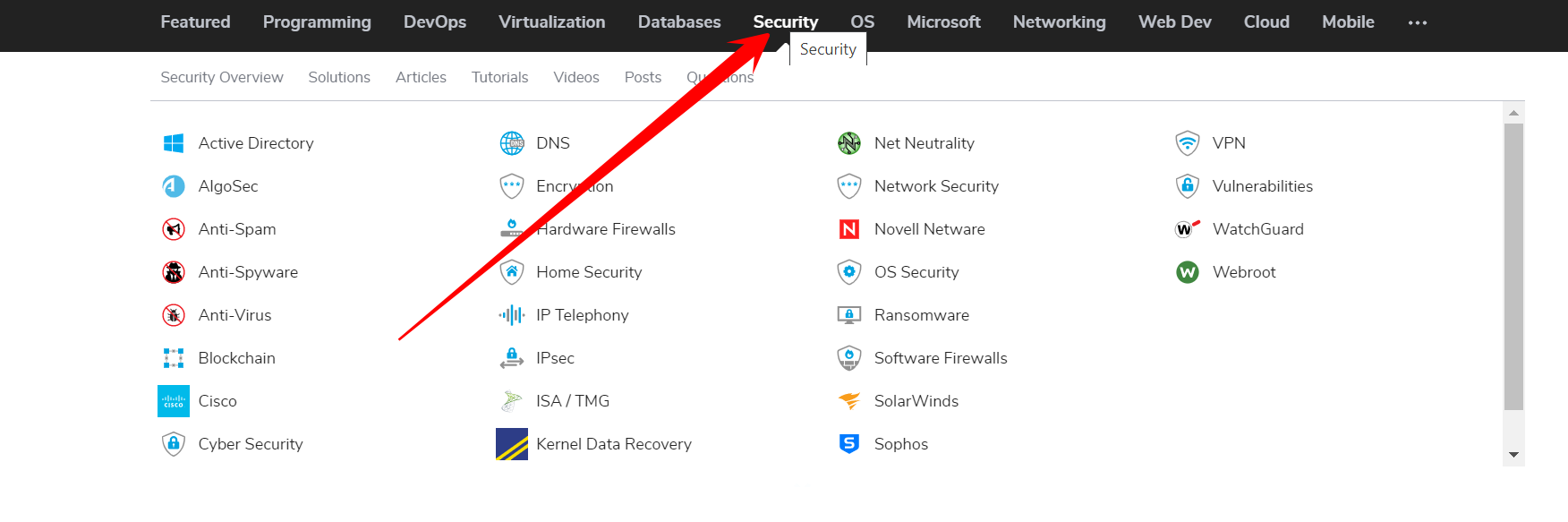Viewport: 1568px width, 522px height.
Task: Open the Networking menu tab
Action: (x=1059, y=22)
